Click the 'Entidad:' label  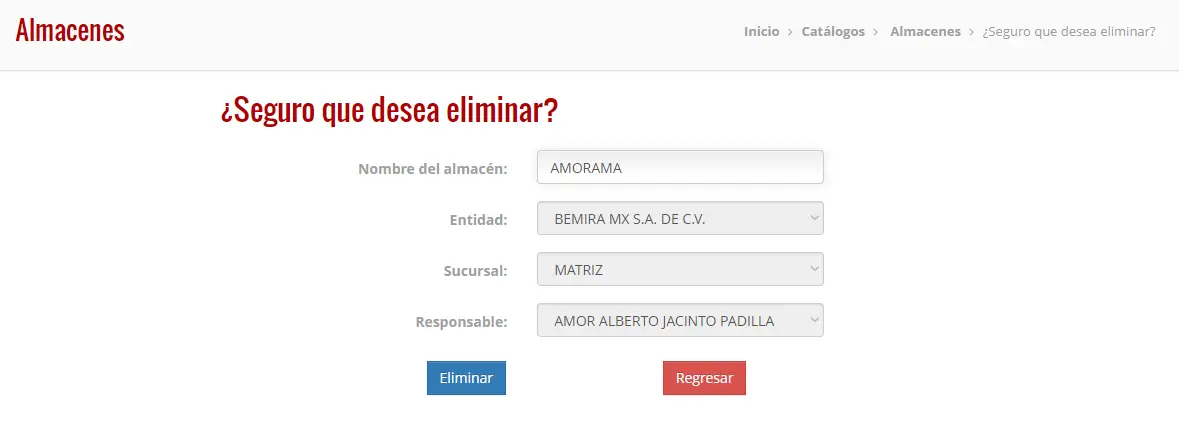pyautogui.click(x=479, y=220)
